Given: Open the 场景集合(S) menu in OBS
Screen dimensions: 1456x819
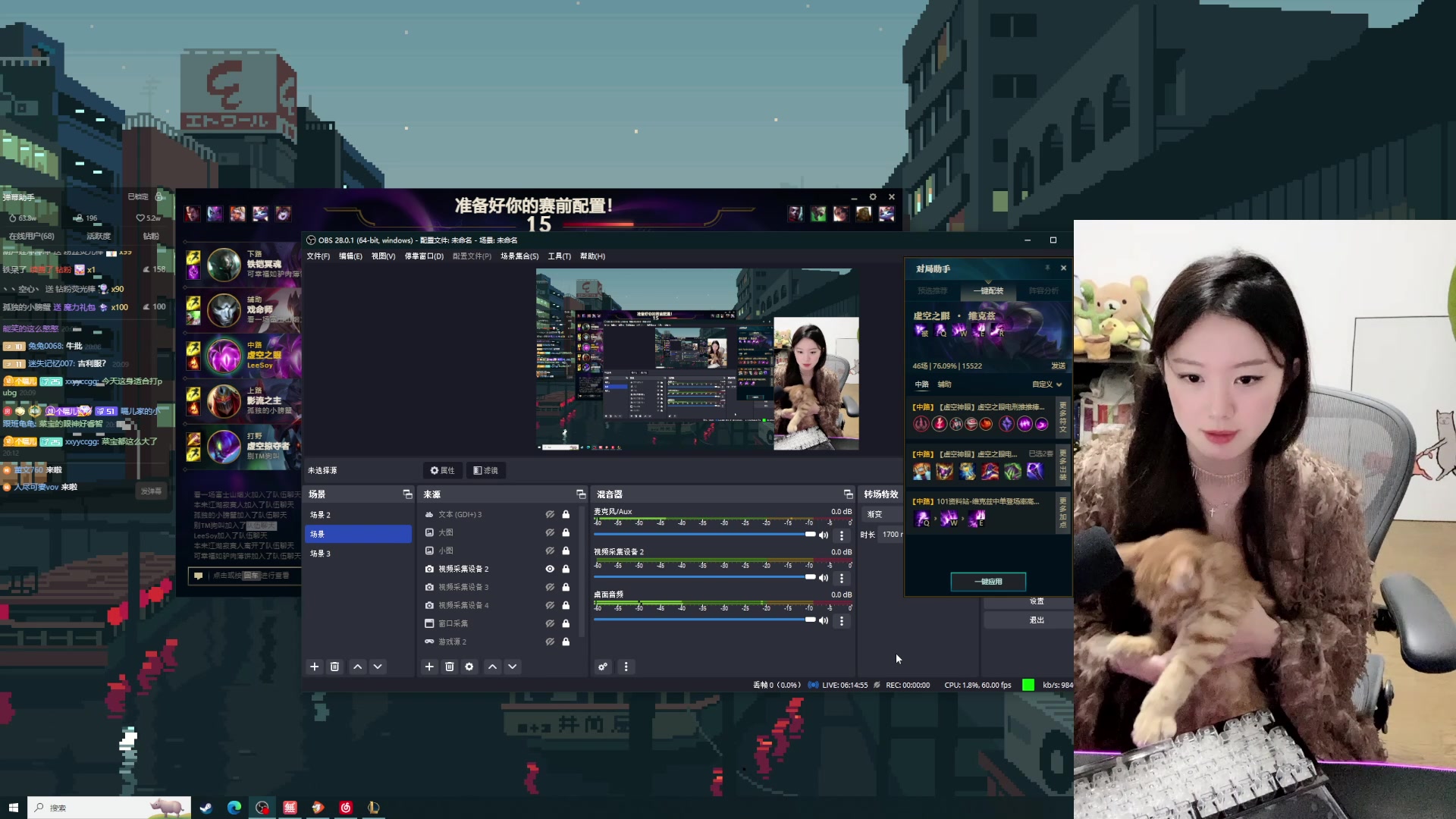Looking at the screenshot, I should pyautogui.click(x=519, y=256).
